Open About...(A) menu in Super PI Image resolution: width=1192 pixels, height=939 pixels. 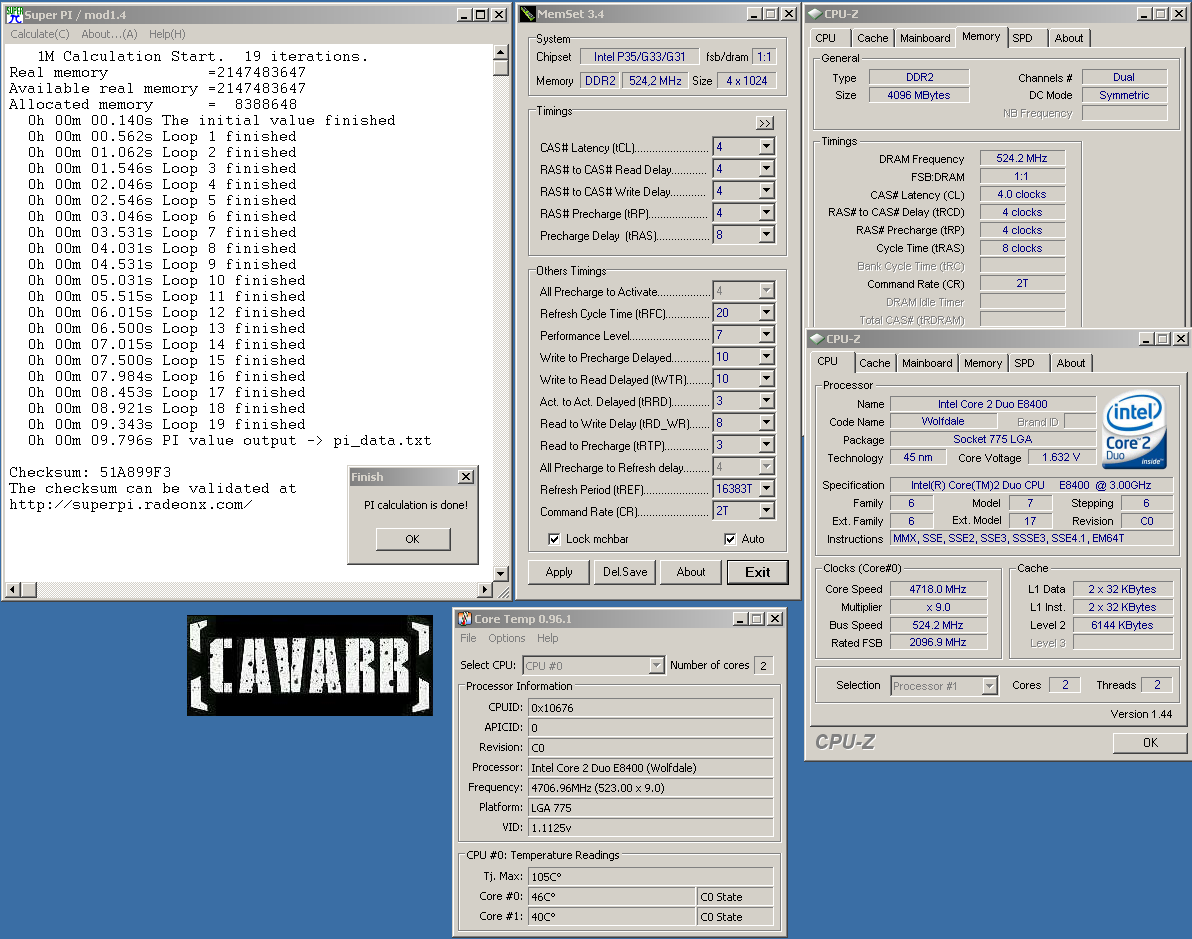click(109, 34)
